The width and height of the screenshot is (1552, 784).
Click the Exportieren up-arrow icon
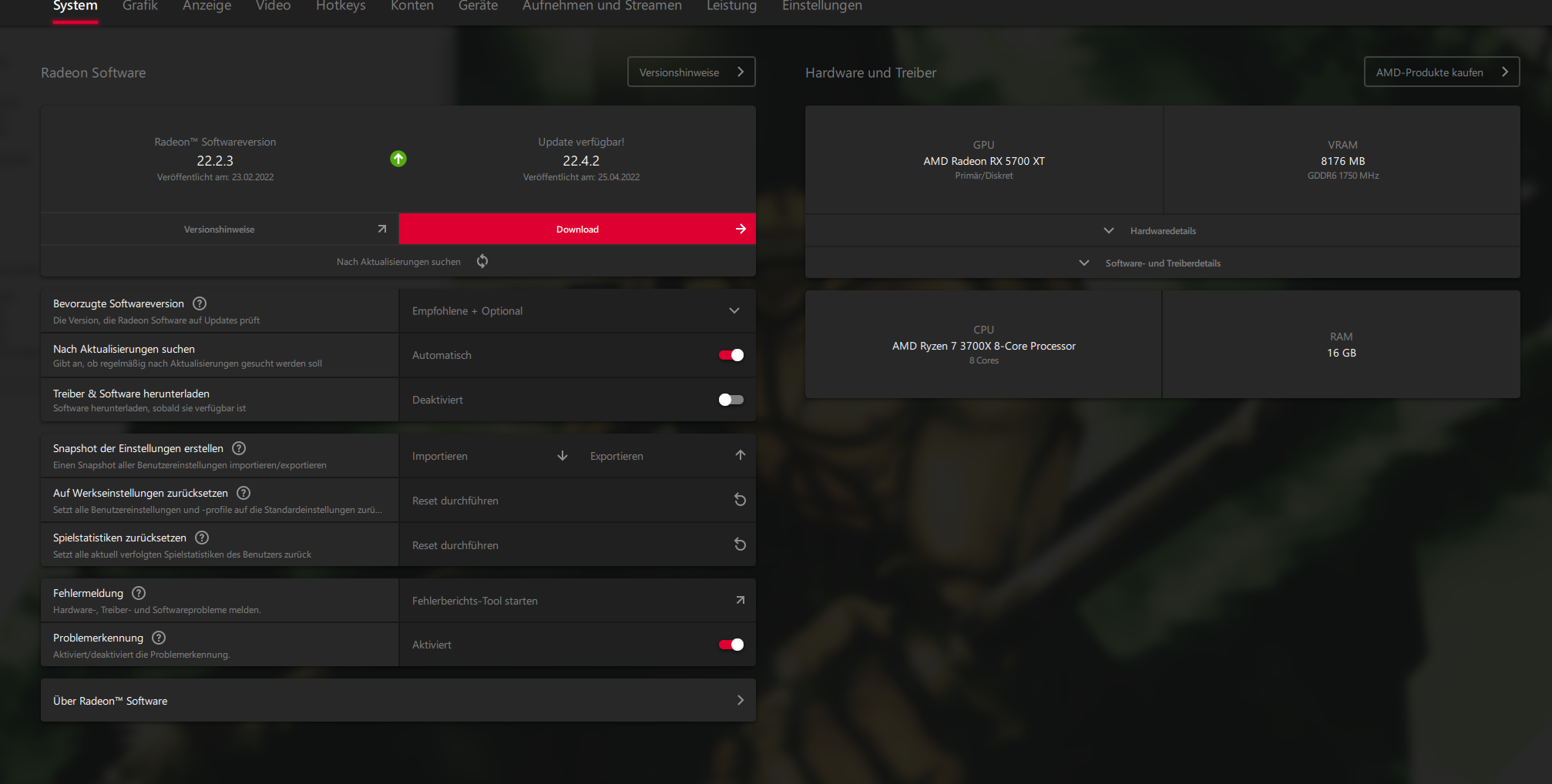[741, 455]
